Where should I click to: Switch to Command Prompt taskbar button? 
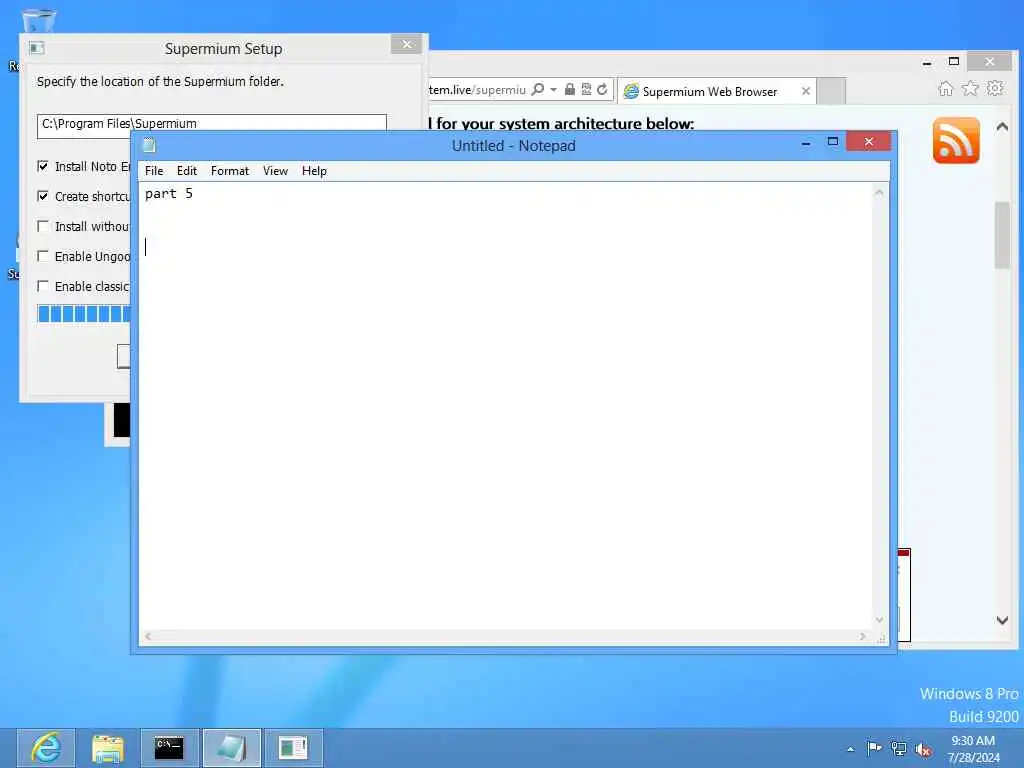point(169,748)
